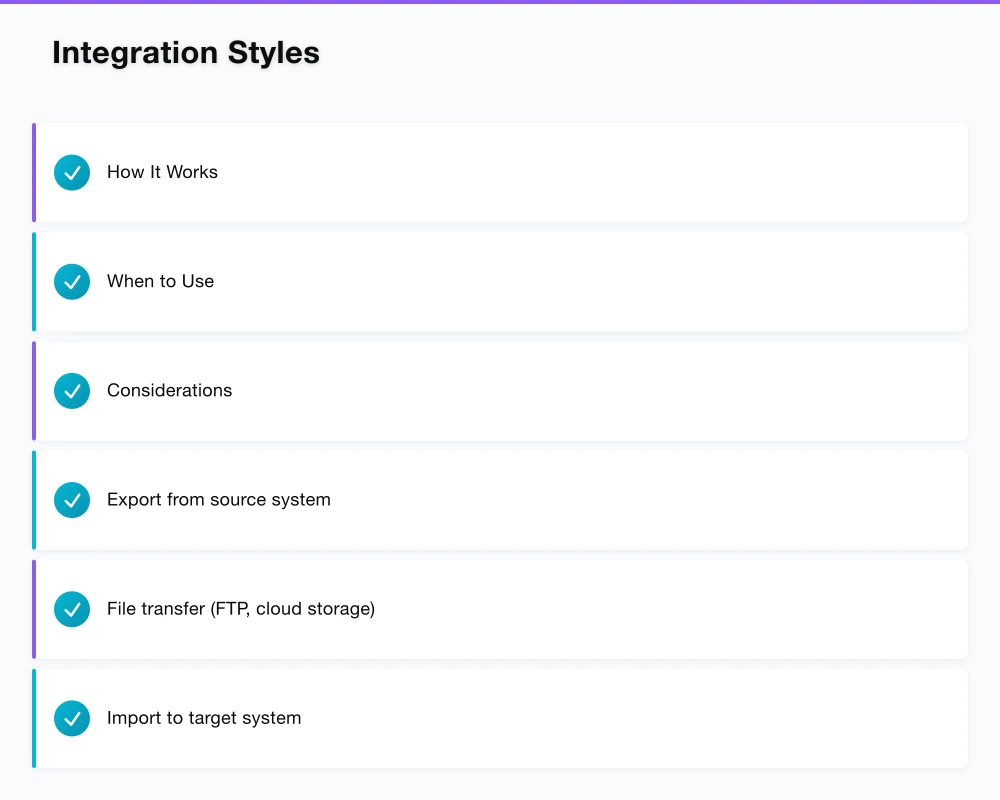Expand the Considerations section
Image resolution: width=1000 pixels, height=800 pixels.
(x=500, y=391)
